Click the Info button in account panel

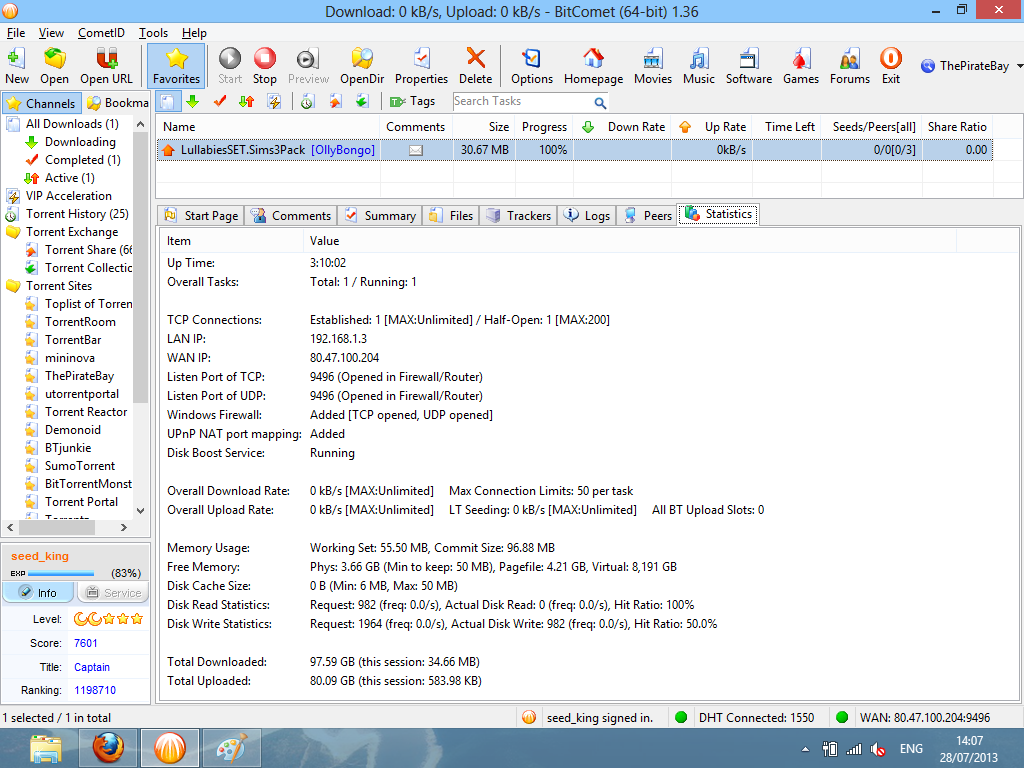[38, 592]
